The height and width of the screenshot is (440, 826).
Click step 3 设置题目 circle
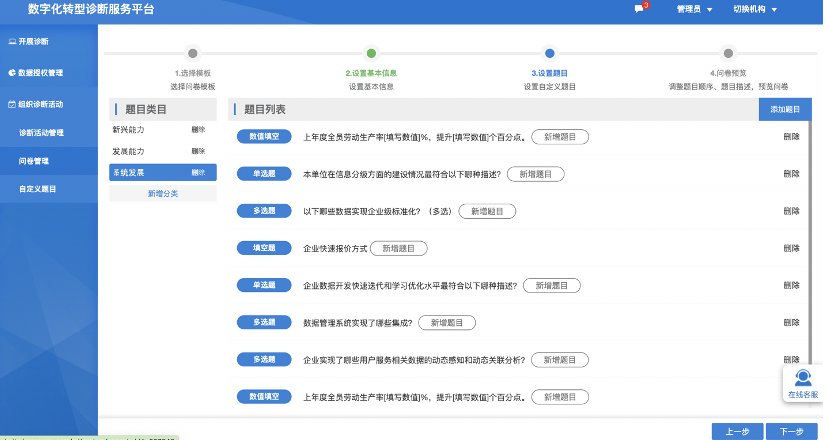click(549, 53)
